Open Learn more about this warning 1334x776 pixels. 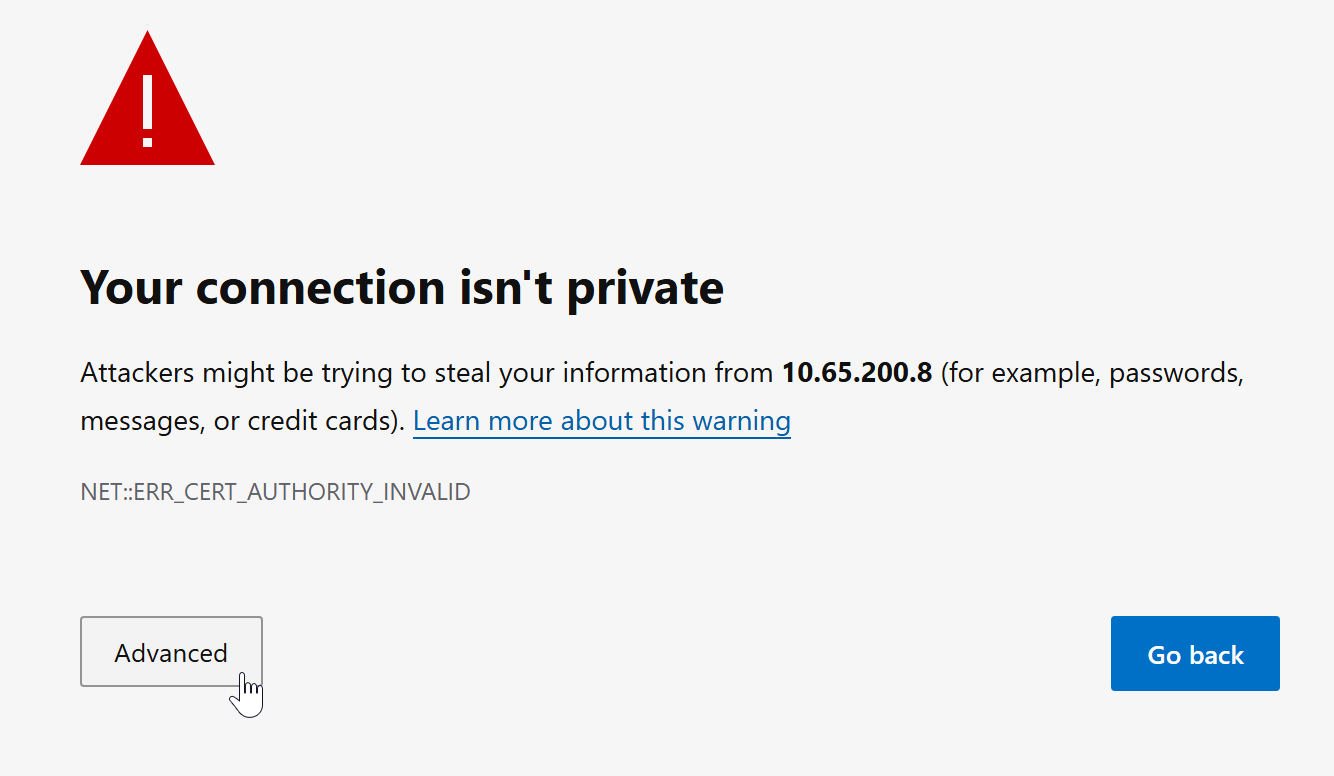602,421
